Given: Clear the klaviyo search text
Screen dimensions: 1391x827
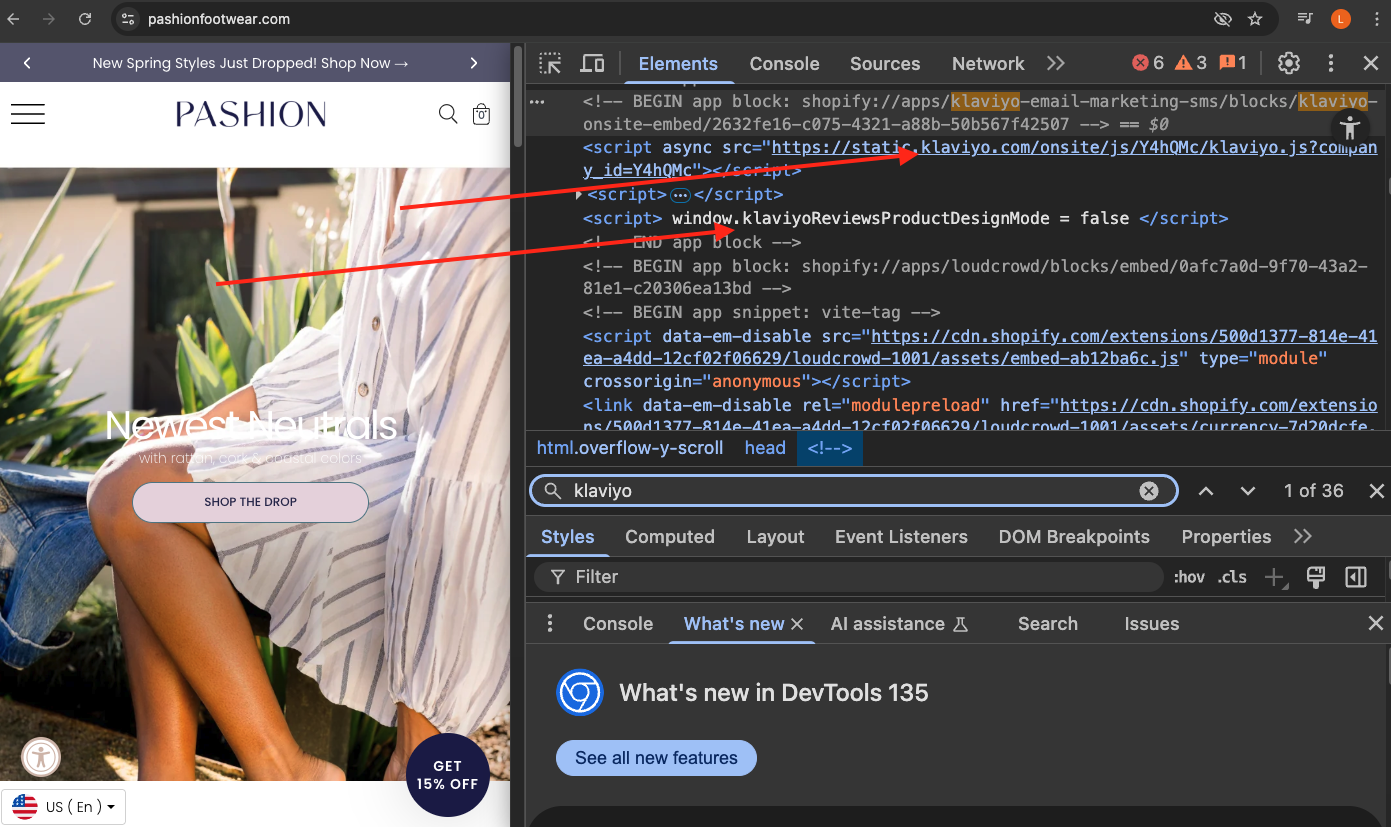Looking at the screenshot, I should pyautogui.click(x=1149, y=491).
